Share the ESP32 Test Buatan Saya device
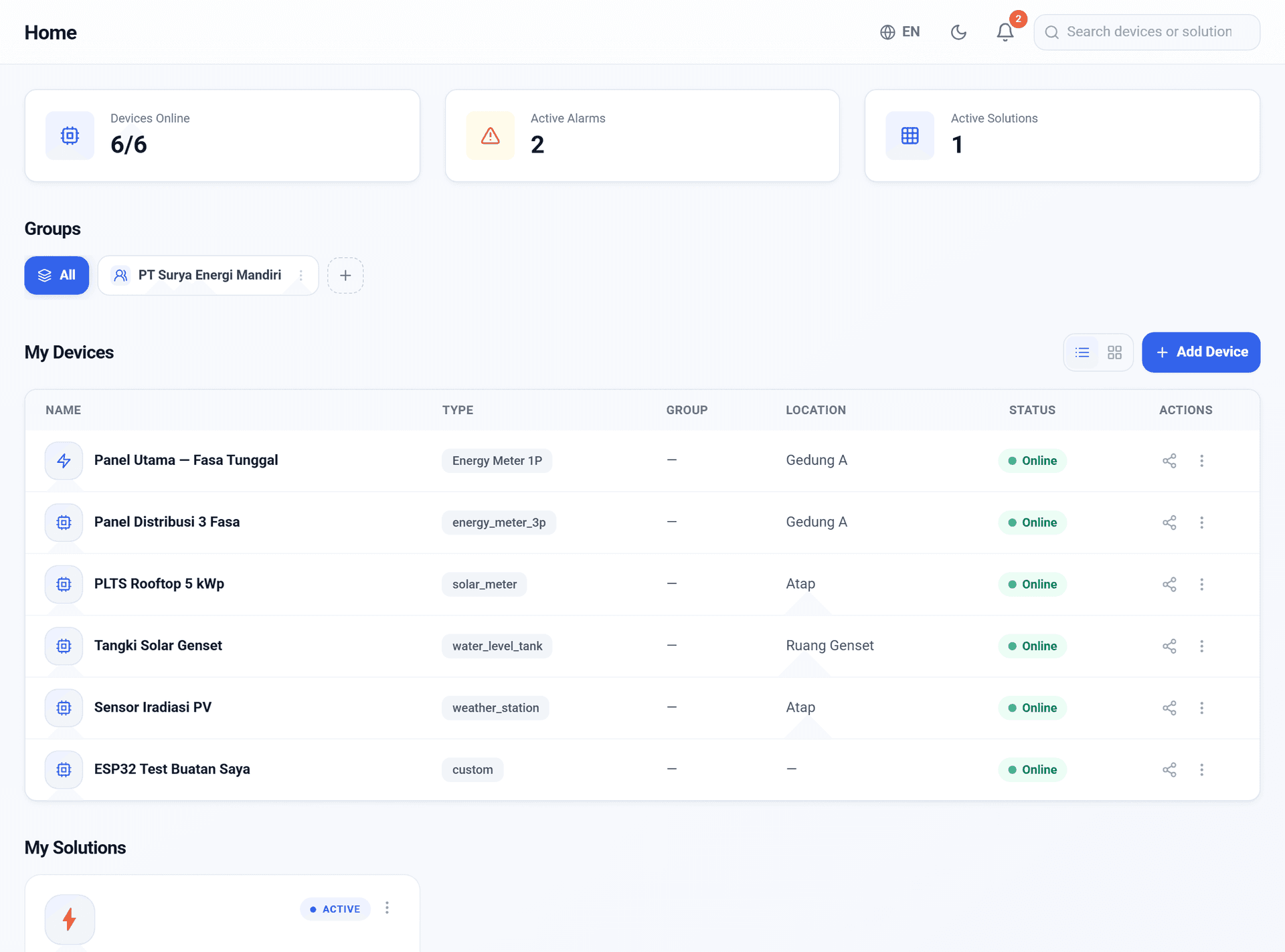This screenshot has width=1285, height=952. click(1169, 769)
